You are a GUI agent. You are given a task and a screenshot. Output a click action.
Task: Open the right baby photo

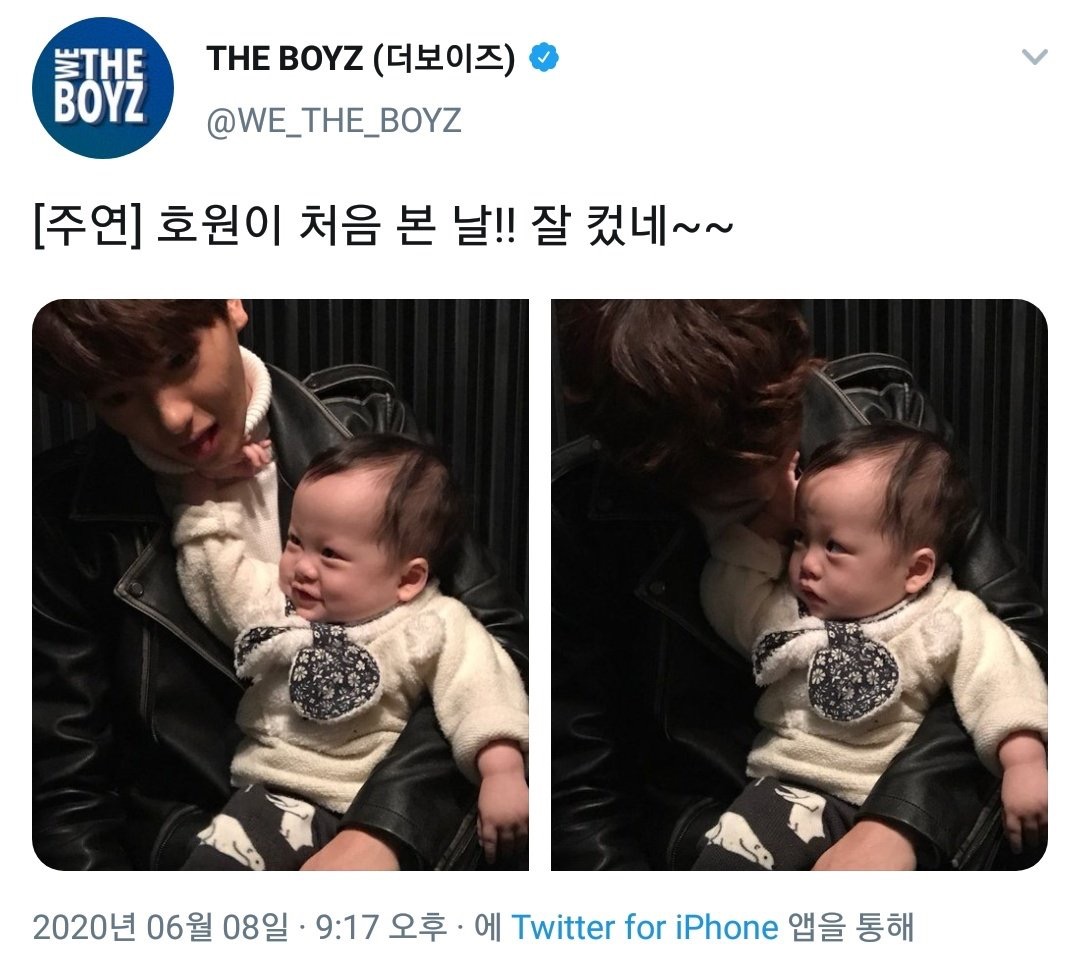[799, 585]
